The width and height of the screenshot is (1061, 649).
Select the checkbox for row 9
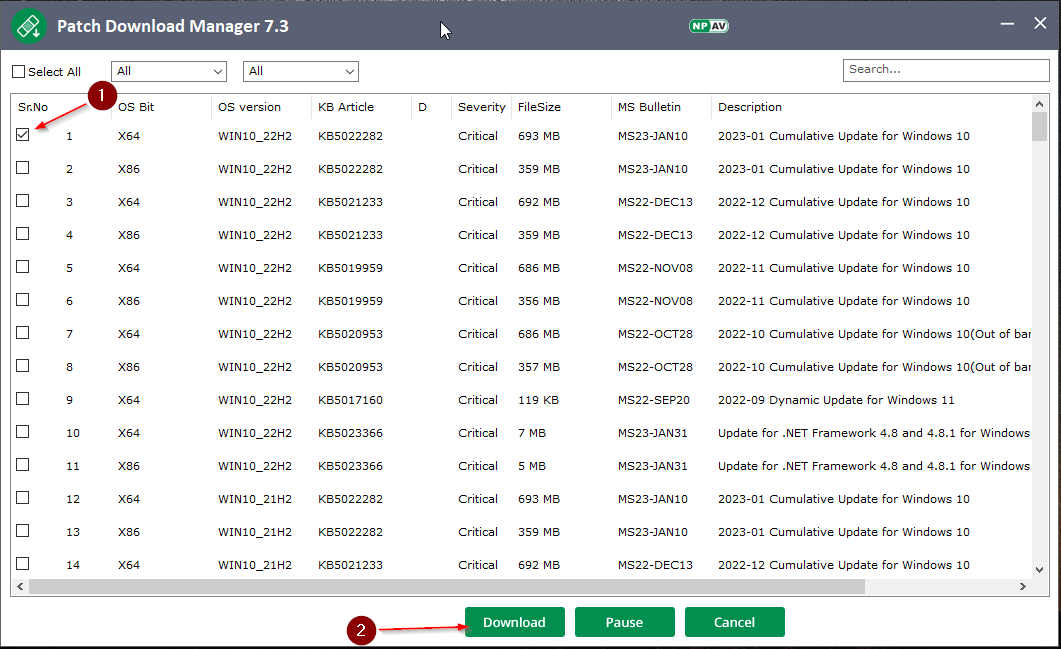[x=23, y=399]
